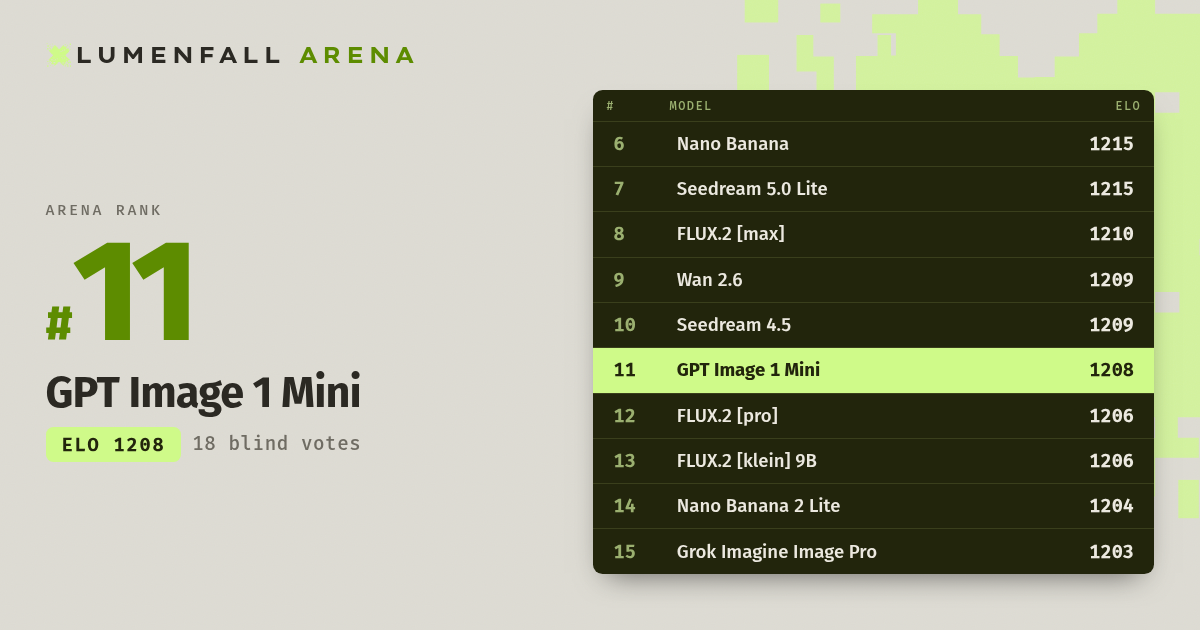Sort by the MODEL column header
1200x630 pixels.
(x=690, y=106)
